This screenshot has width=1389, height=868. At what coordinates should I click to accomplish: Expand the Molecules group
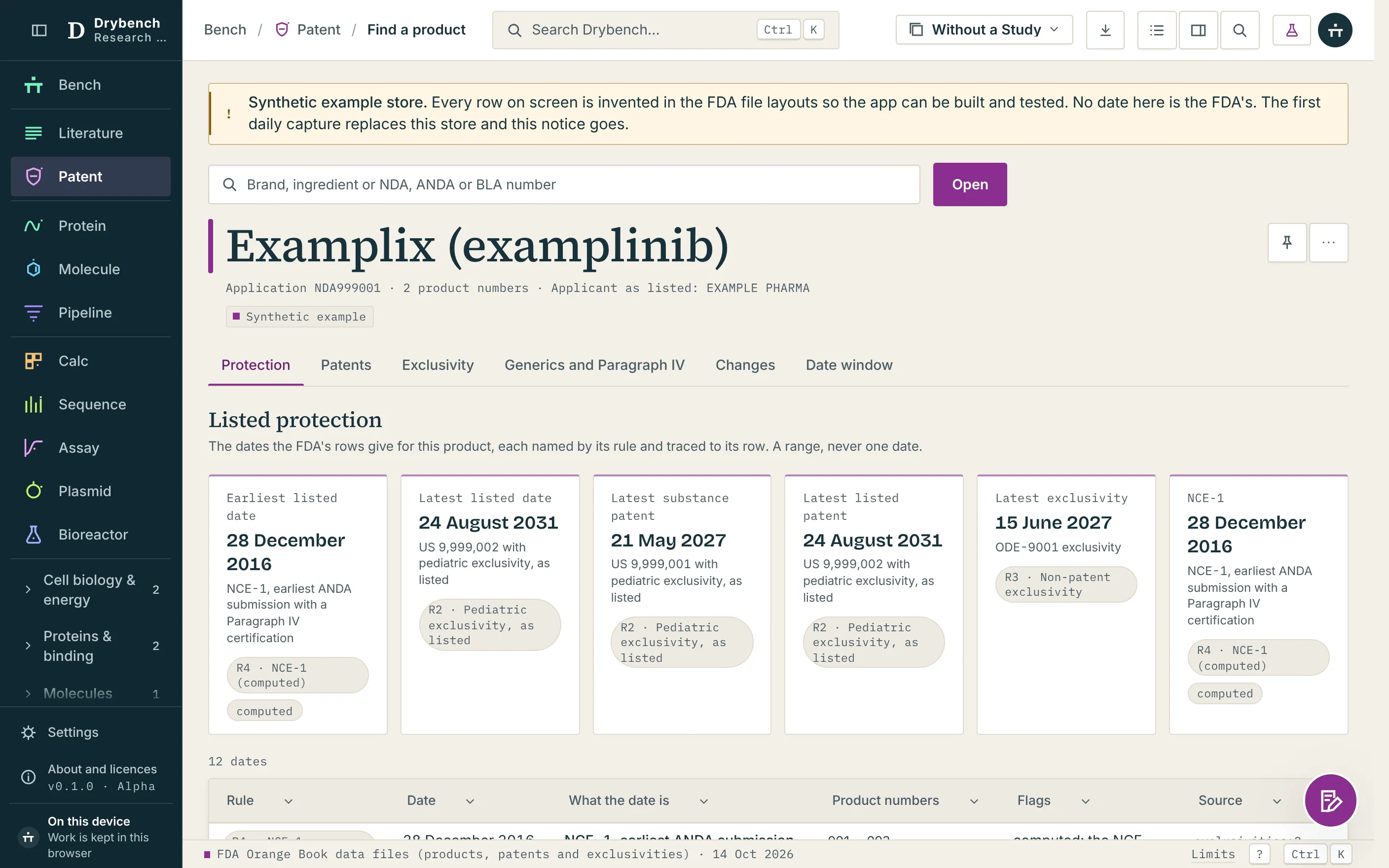point(91,693)
